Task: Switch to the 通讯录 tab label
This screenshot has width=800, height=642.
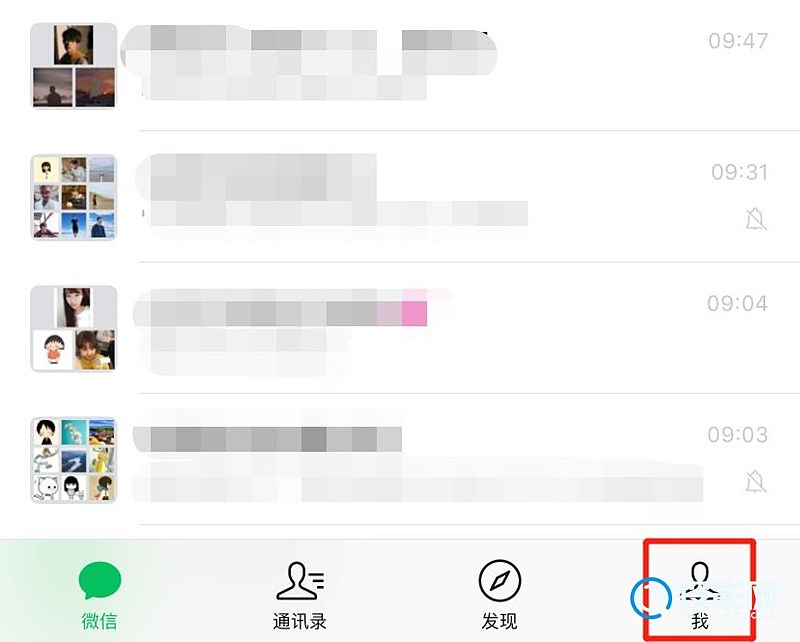Action: click(x=300, y=621)
